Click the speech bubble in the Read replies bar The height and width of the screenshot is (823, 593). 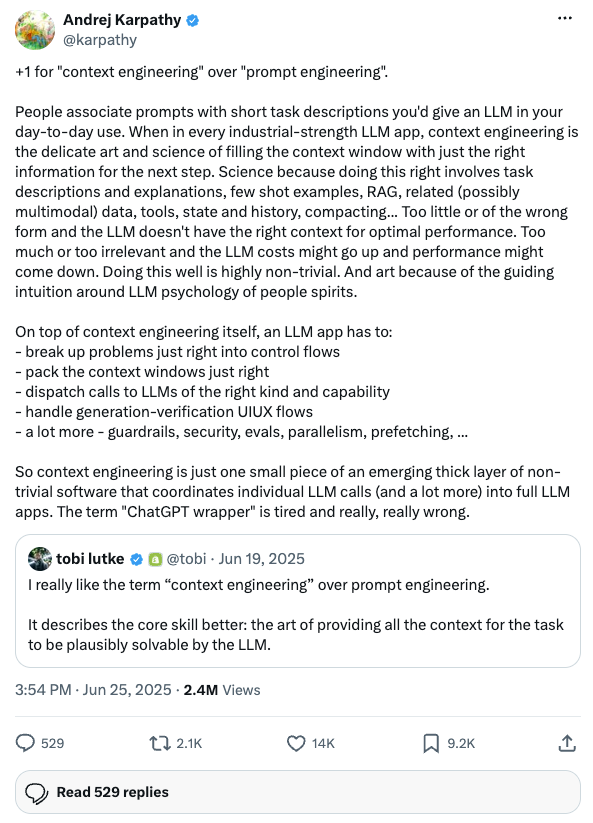pyautogui.click(x=37, y=793)
